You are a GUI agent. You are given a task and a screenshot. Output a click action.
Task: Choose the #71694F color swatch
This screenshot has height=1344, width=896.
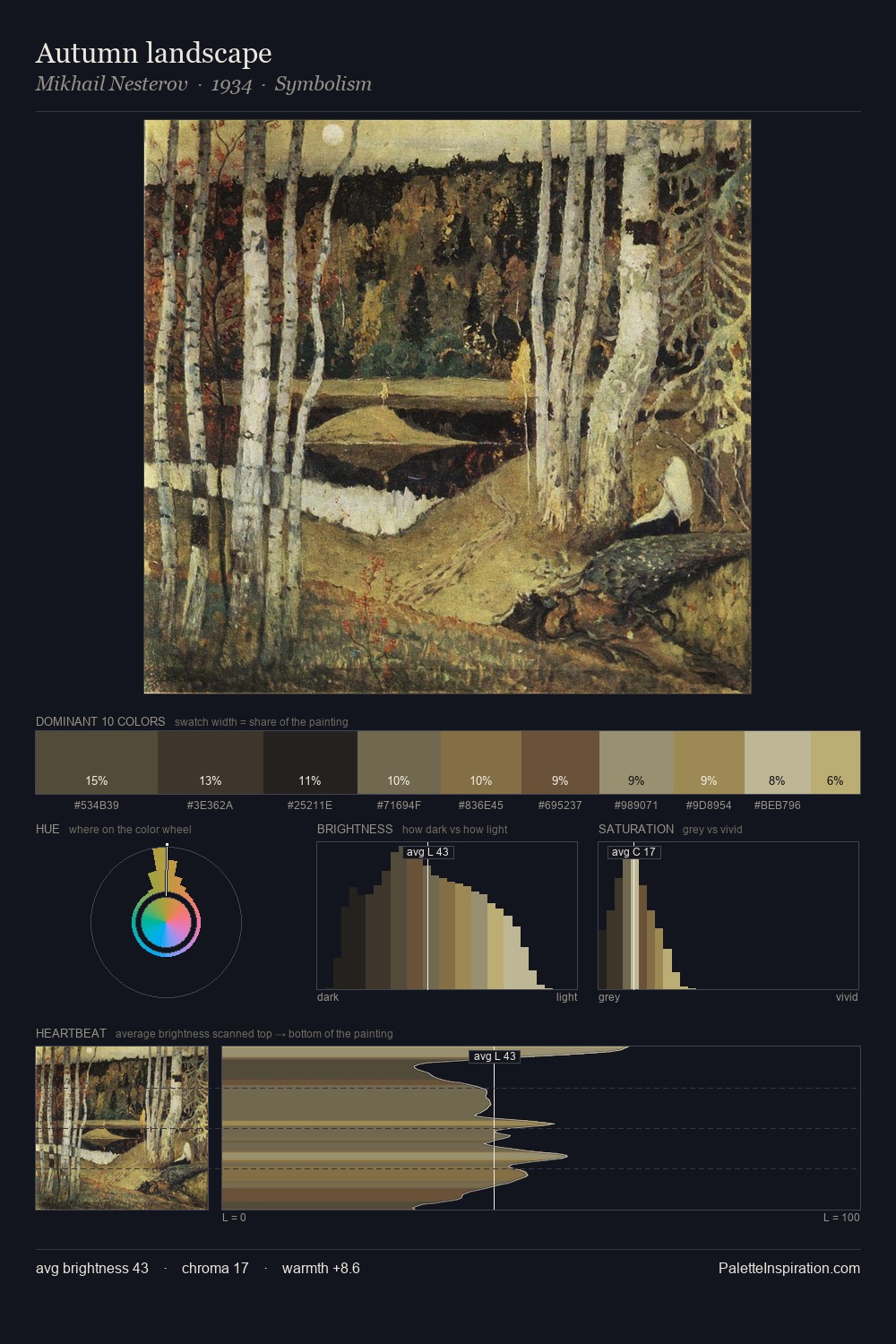coord(399,762)
